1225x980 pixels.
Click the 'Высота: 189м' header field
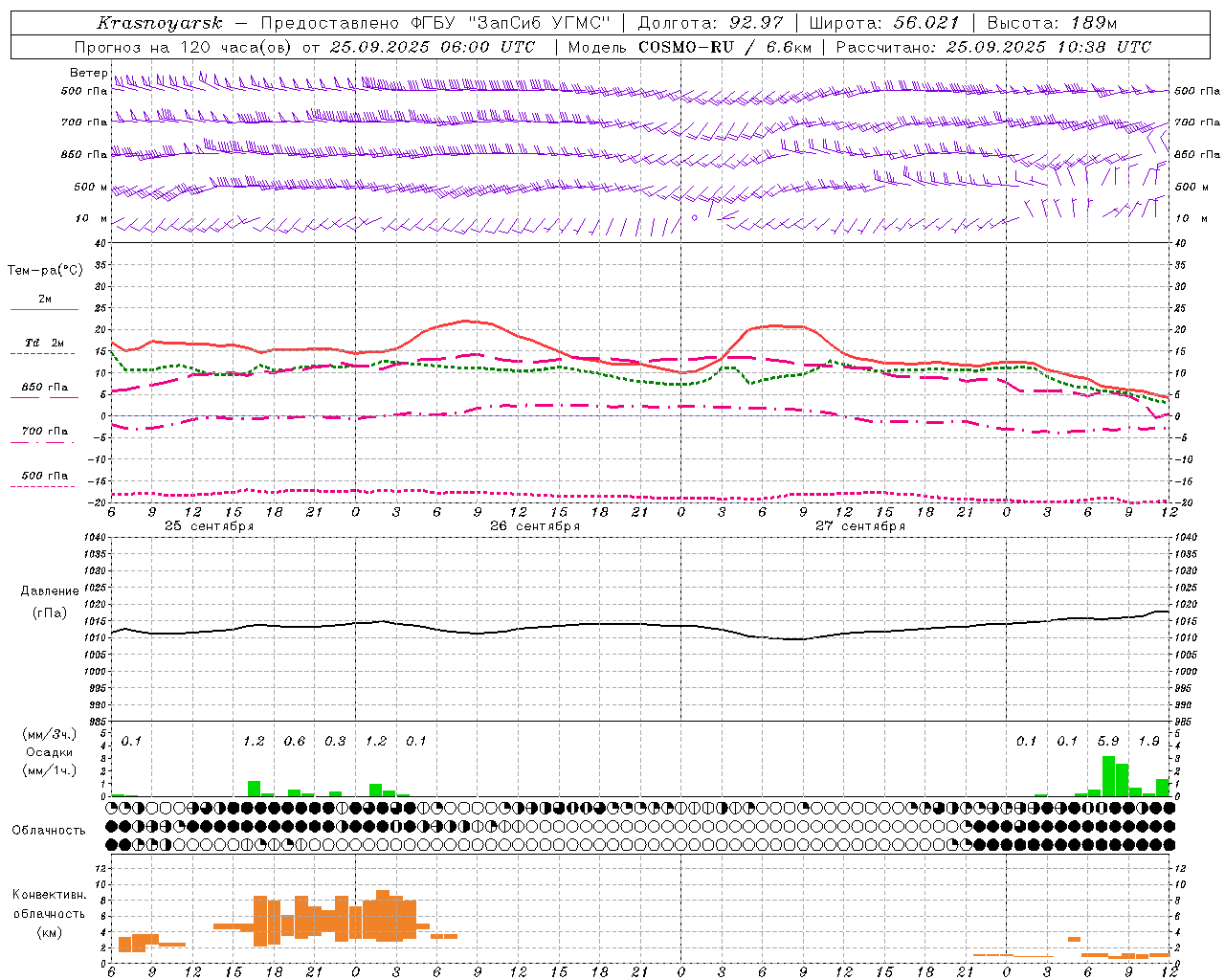[x=1052, y=23]
